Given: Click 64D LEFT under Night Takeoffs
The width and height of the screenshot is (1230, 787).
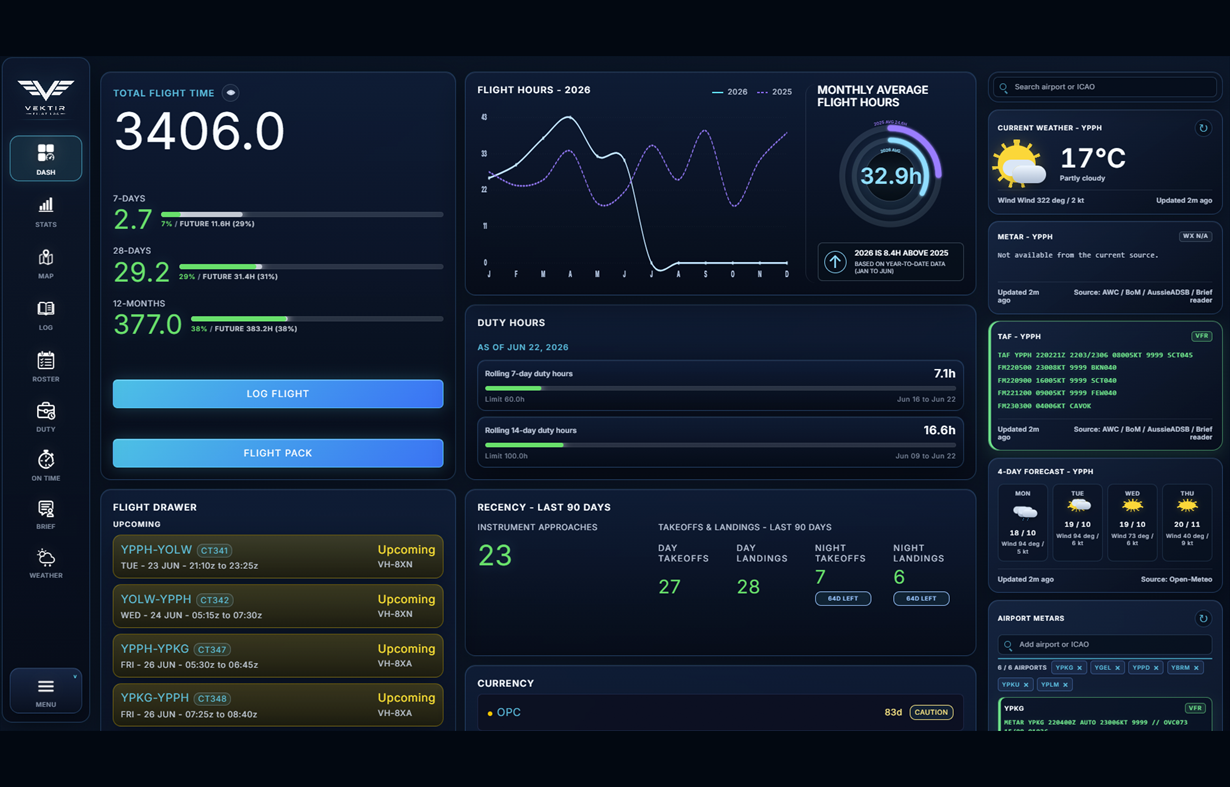Looking at the screenshot, I should 843,599.
